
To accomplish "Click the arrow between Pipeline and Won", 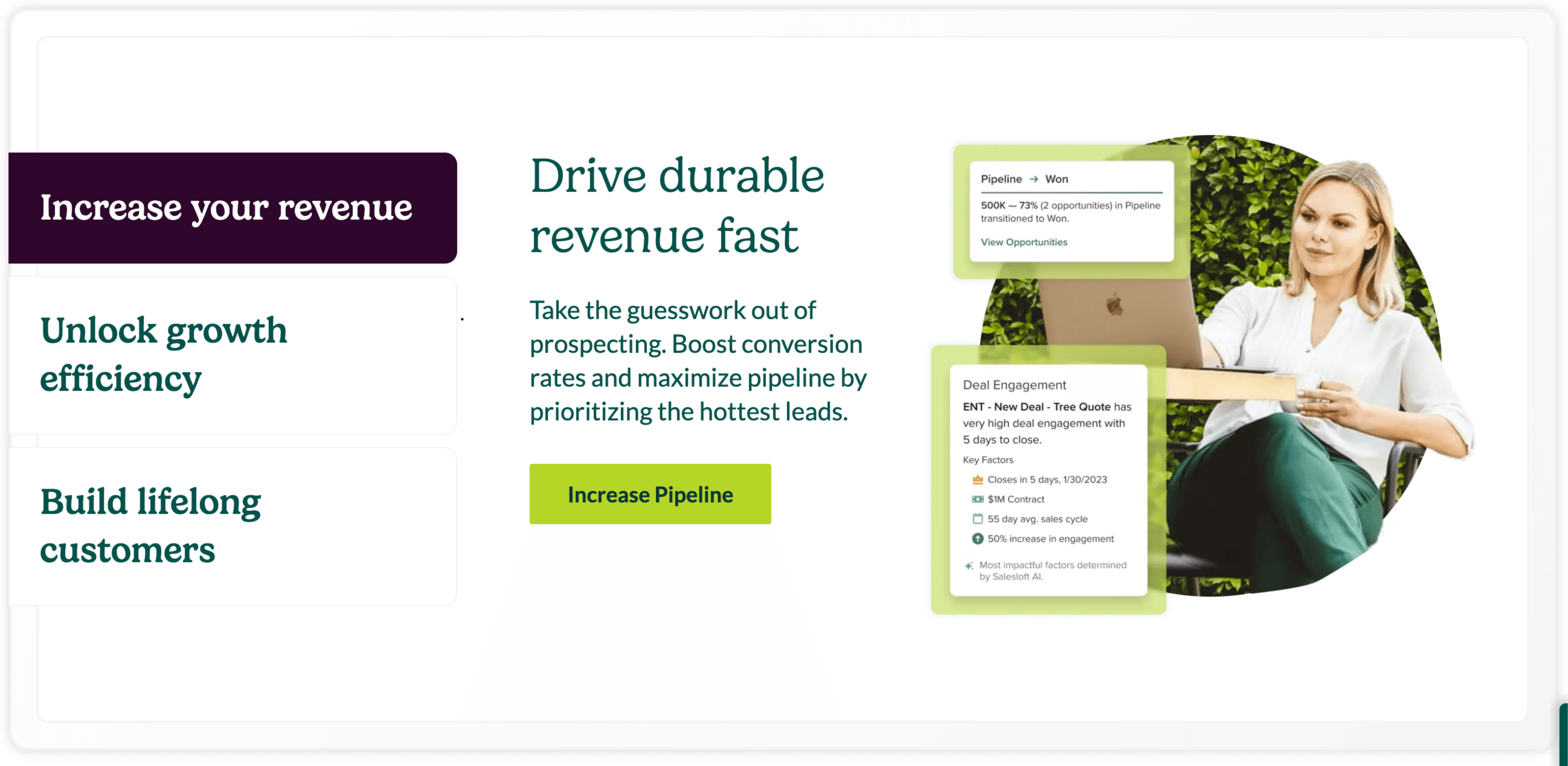I will (x=1033, y=179).
